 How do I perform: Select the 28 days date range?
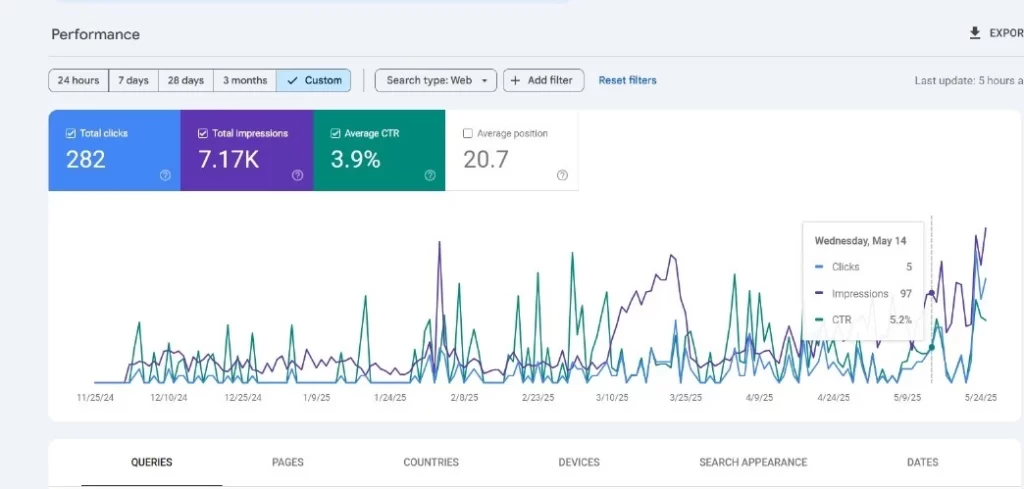tap(186, 80)
